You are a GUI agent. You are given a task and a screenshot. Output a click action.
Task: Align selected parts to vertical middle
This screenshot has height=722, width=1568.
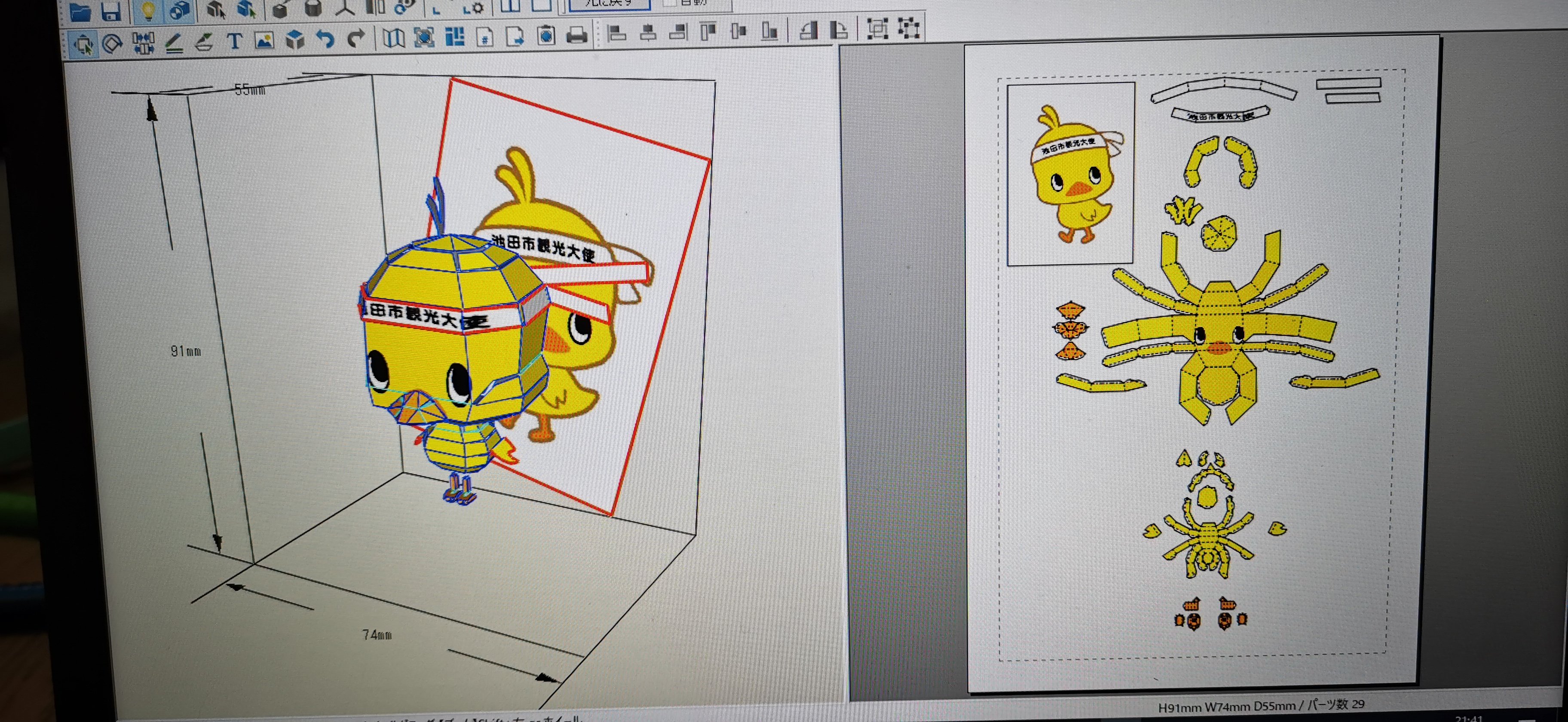(738, 31)
